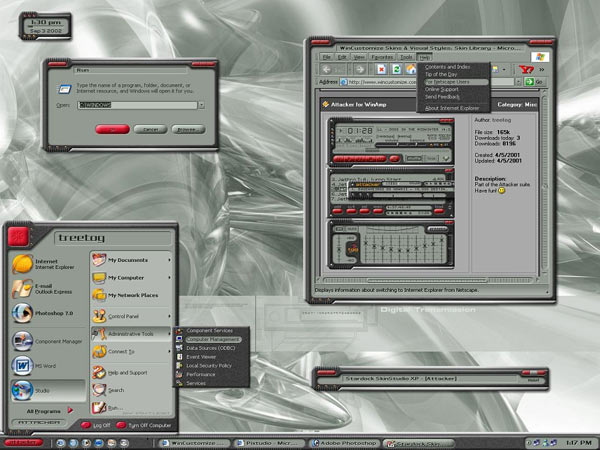Expand All Programs with red arrow

tap(70, 411)
